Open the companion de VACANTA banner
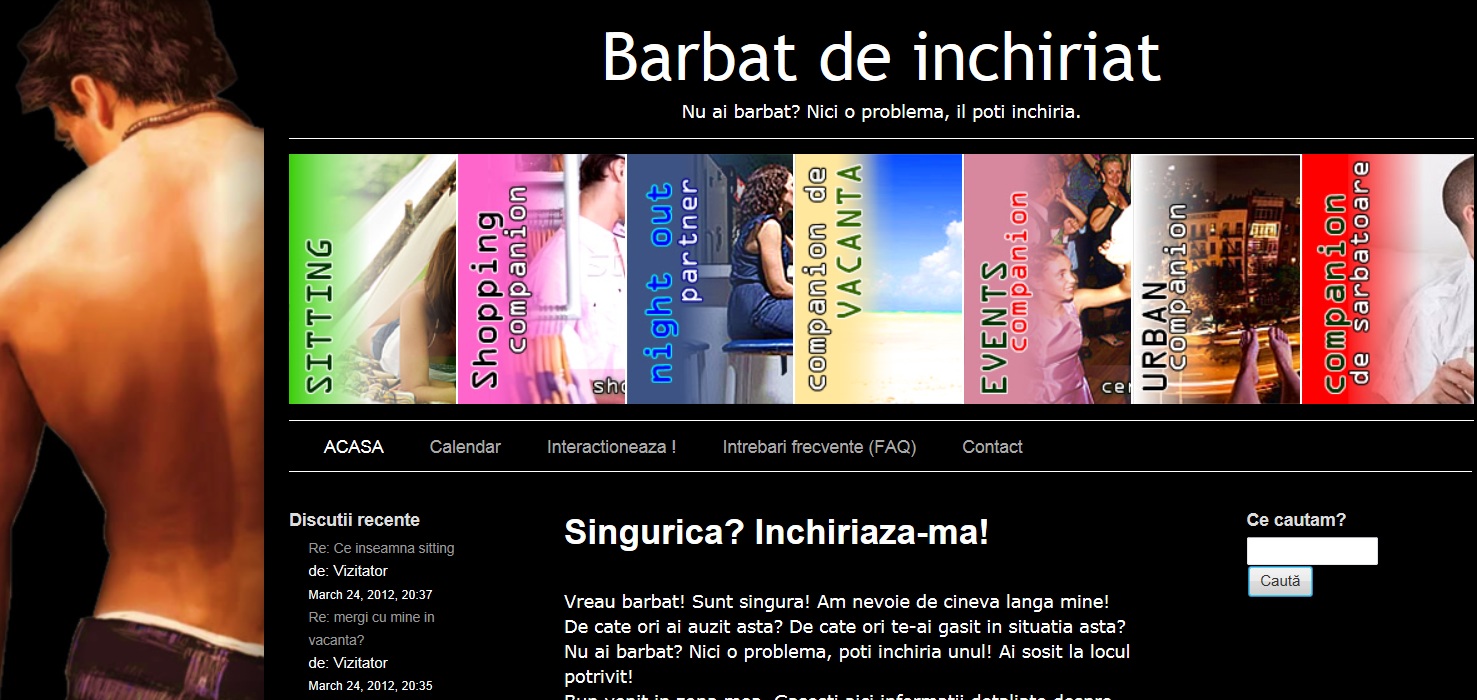The width and height of the screenshot is (1477, 700). pyautogui.click(x=877, y=280)
